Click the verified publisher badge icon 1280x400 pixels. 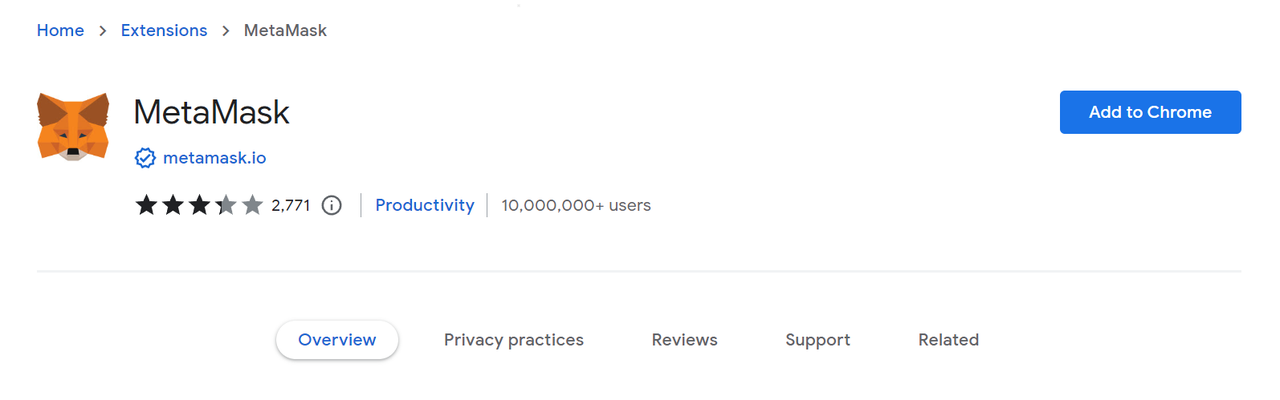pos(145,158)
